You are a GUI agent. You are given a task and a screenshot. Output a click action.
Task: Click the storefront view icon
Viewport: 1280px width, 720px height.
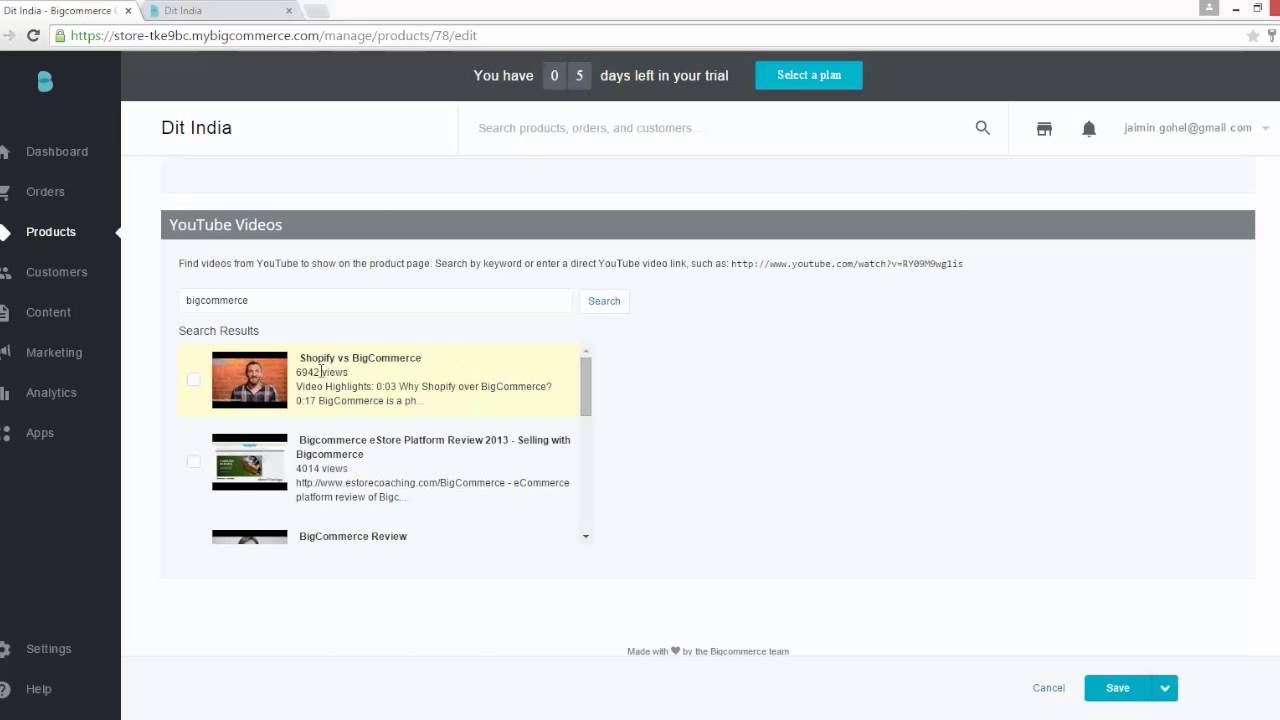[x=1044, y=129]
